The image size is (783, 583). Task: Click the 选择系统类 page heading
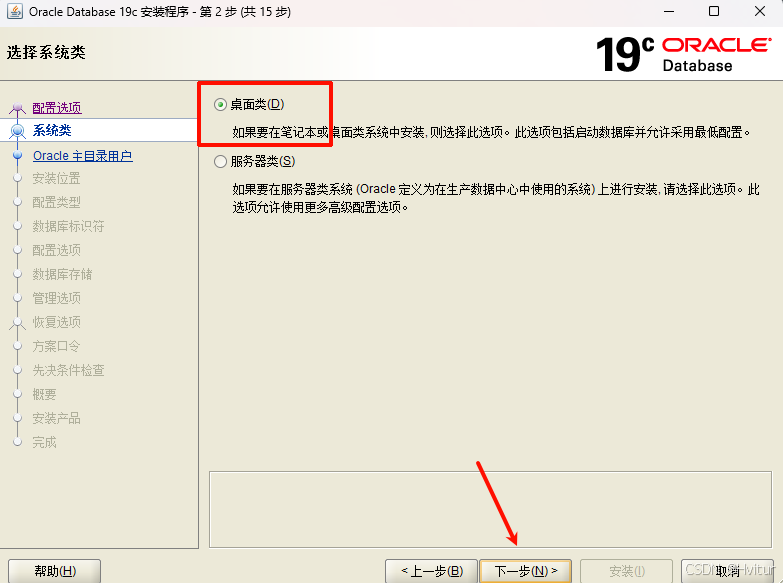(46, 52)
